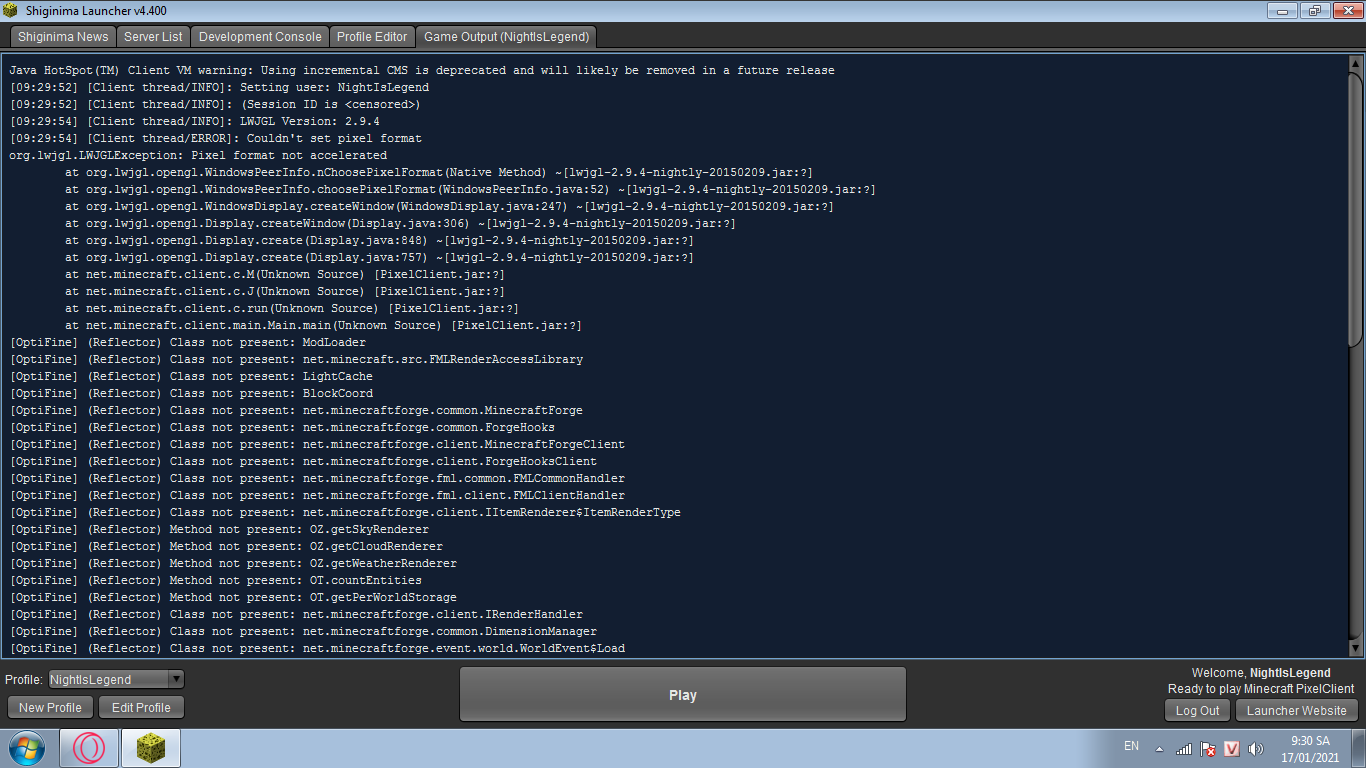Select the 'FMLRenderAccessLibrary' OptiFine line
Image resolution: width=1366 pixels, height=768 pixels.
296,360
